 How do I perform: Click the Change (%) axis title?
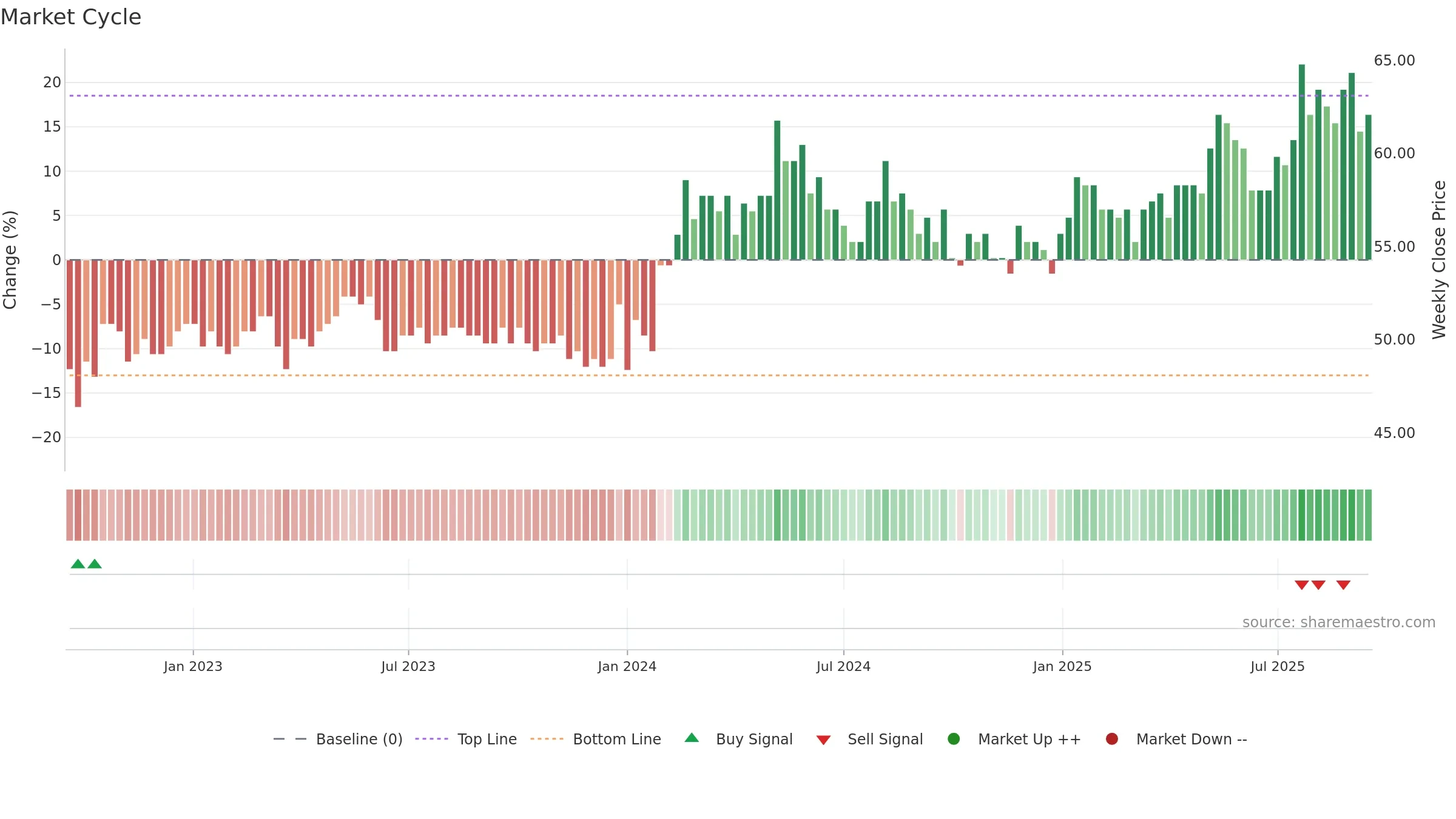(10, 260)
